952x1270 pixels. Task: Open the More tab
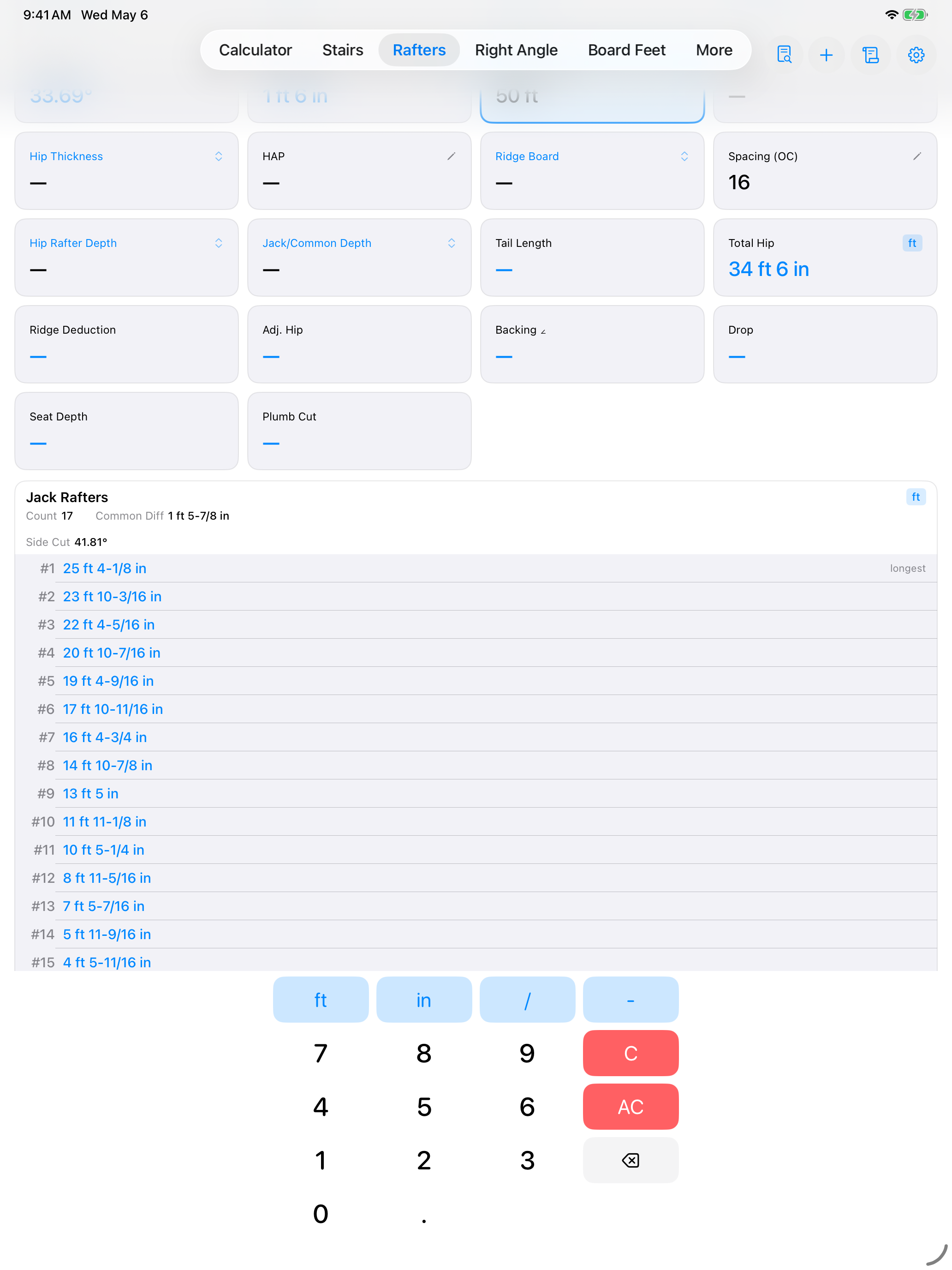pos(714,50)
